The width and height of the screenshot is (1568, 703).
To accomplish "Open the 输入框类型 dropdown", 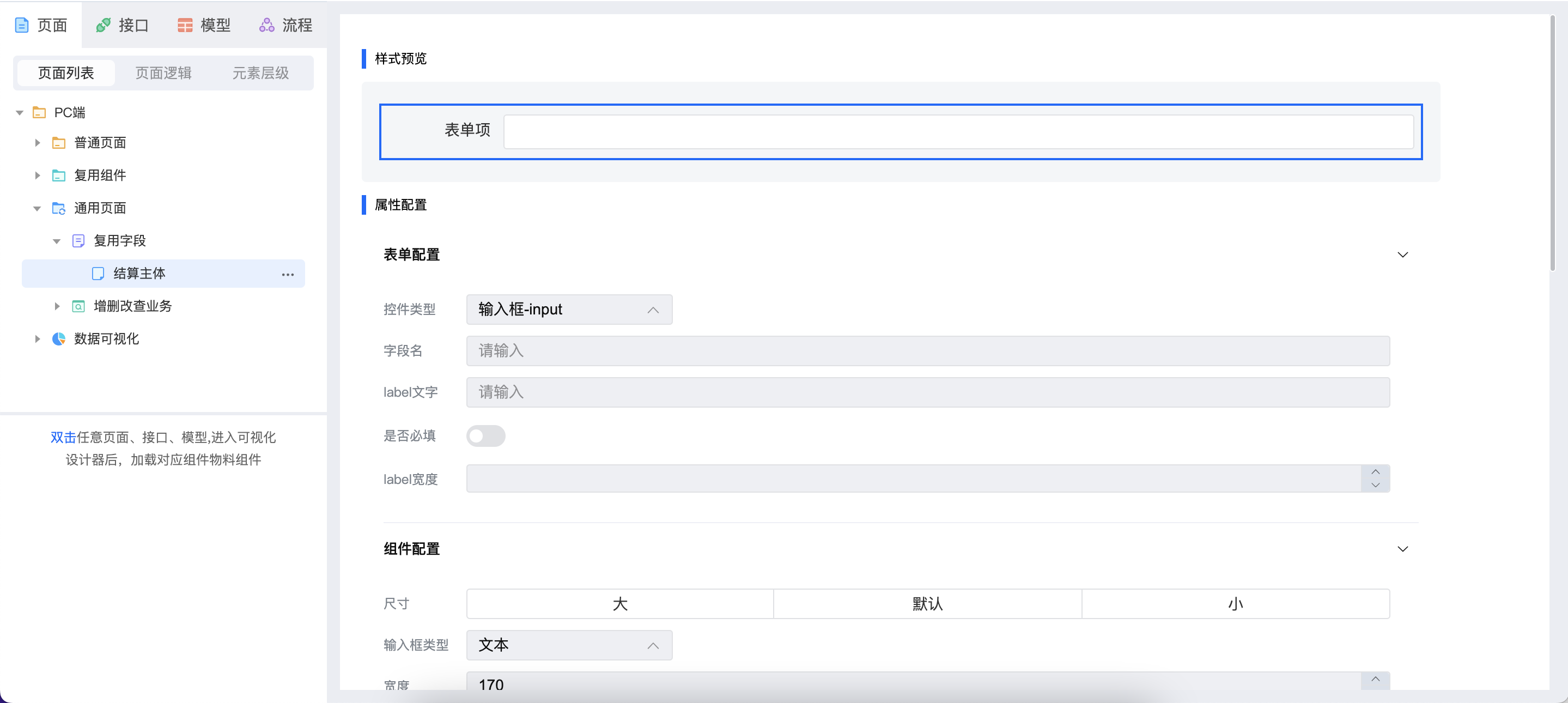I will pyautogui.click(x=569, y=645).
